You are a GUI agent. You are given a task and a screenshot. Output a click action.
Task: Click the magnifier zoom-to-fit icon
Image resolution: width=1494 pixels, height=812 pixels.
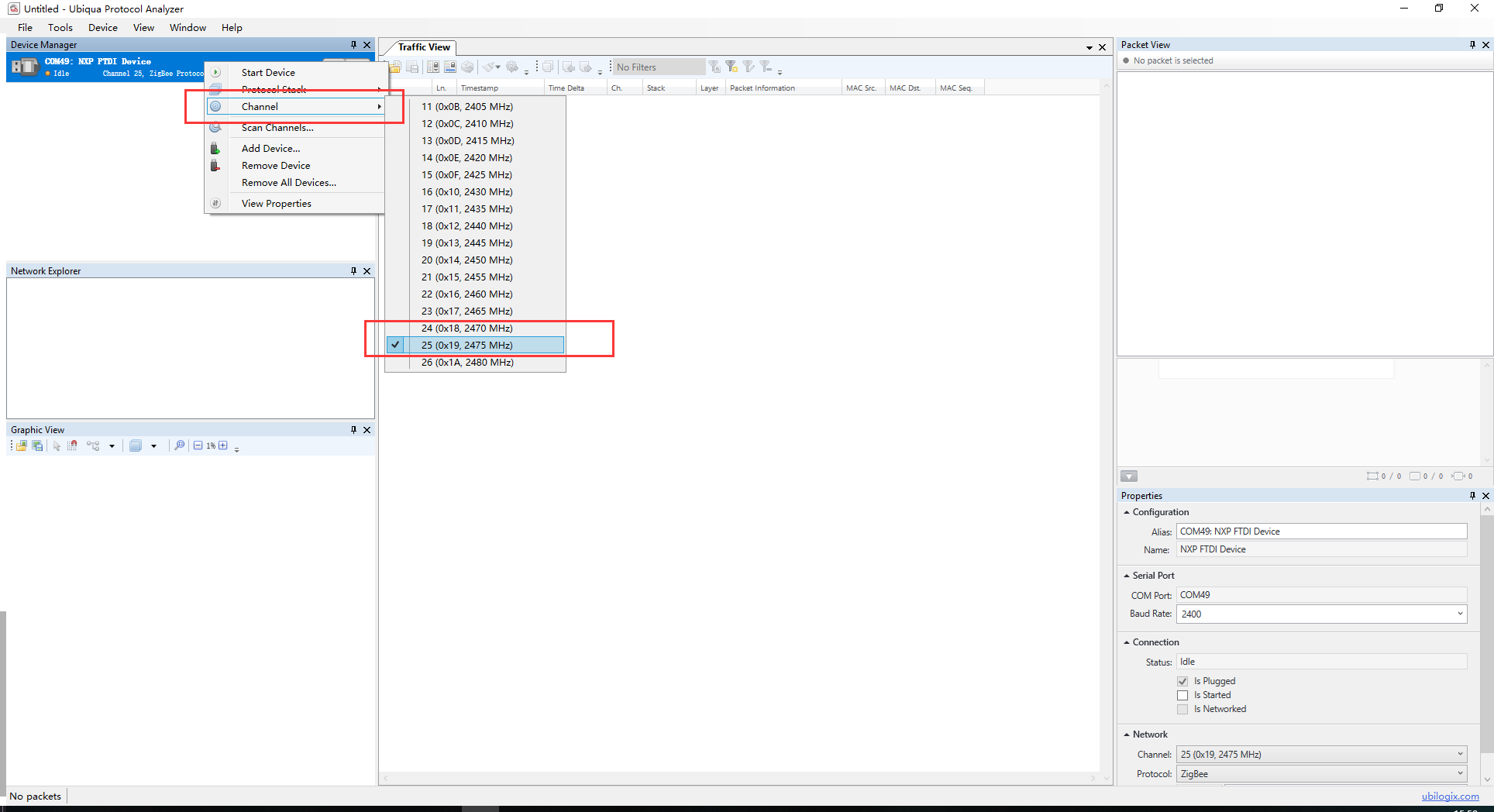pos(179,446)
